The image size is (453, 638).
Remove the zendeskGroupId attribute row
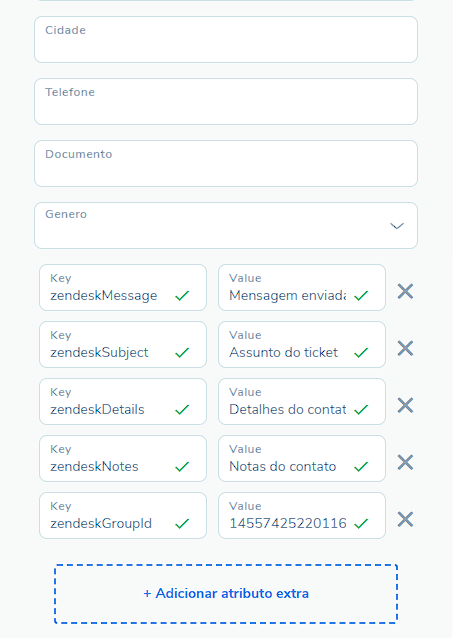click(x=405, y=519)
